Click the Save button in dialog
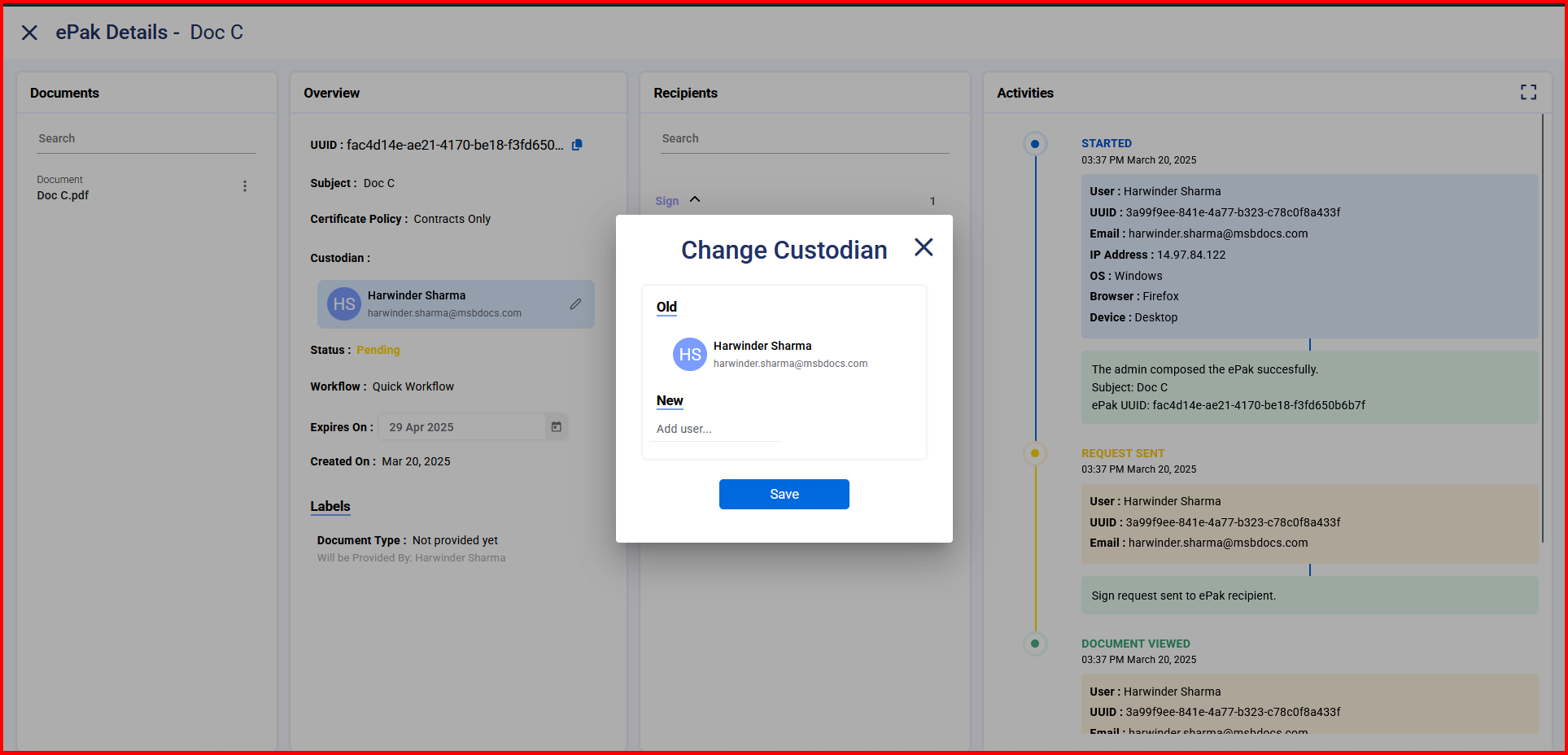 tap(784, 494)
